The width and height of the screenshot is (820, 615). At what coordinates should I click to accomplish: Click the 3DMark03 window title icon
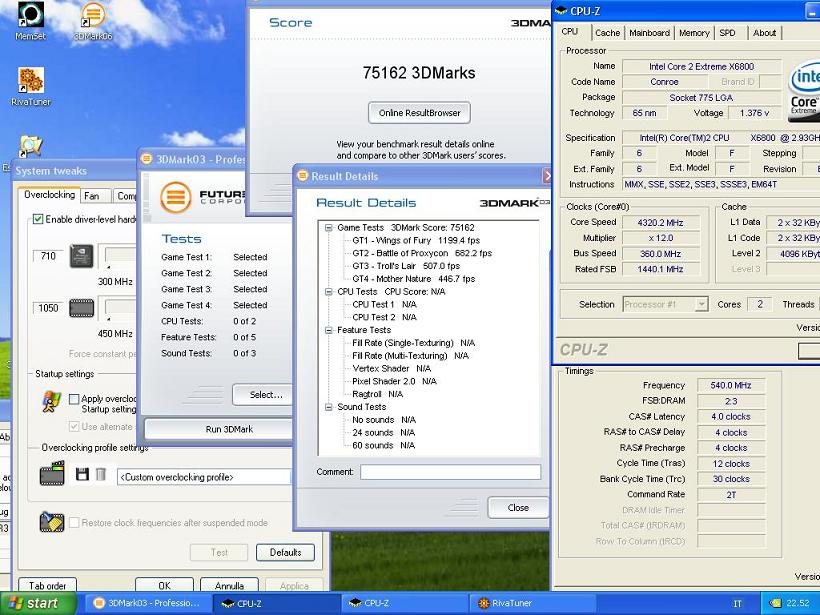click(x=147, y=159)
